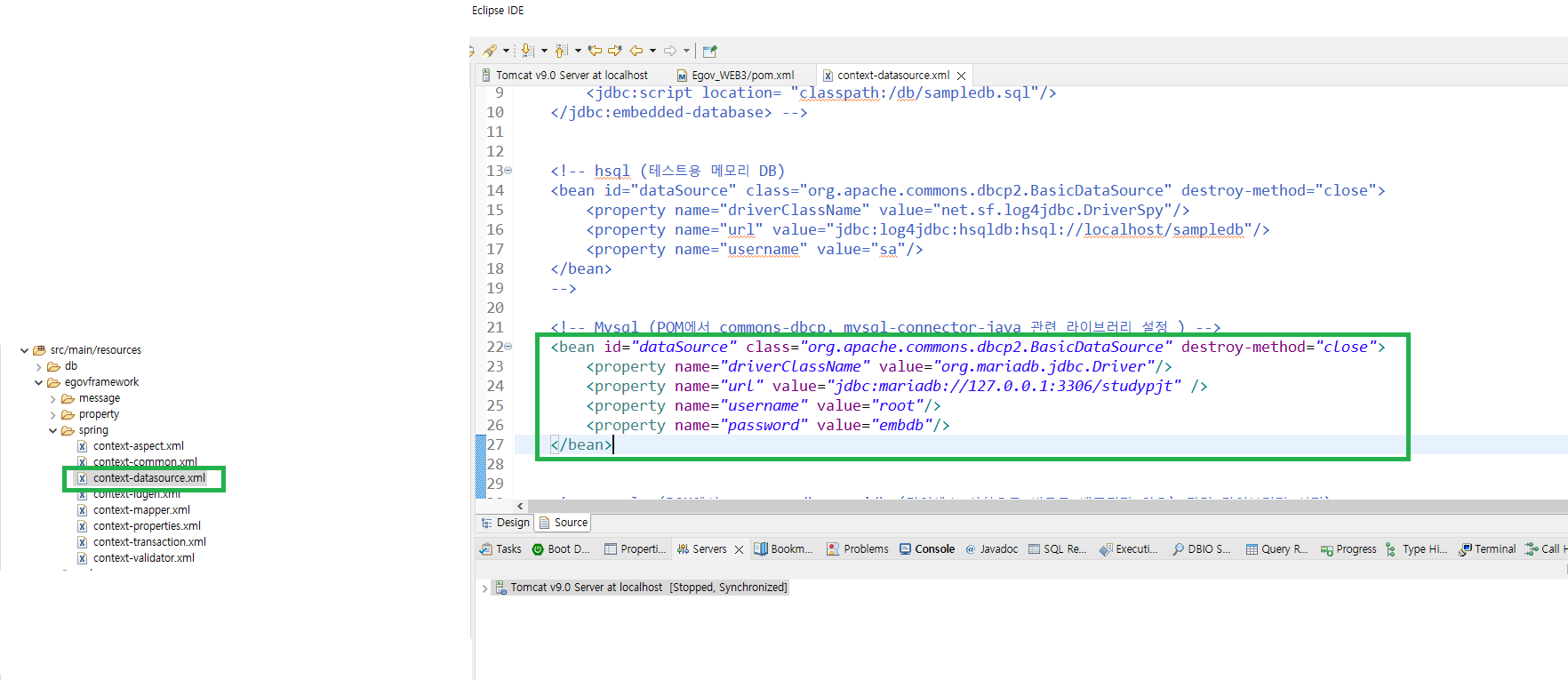Viewport: 1568px width, 680px height.
Task: Open the Progress view tab
Action: coord(1348,549)
